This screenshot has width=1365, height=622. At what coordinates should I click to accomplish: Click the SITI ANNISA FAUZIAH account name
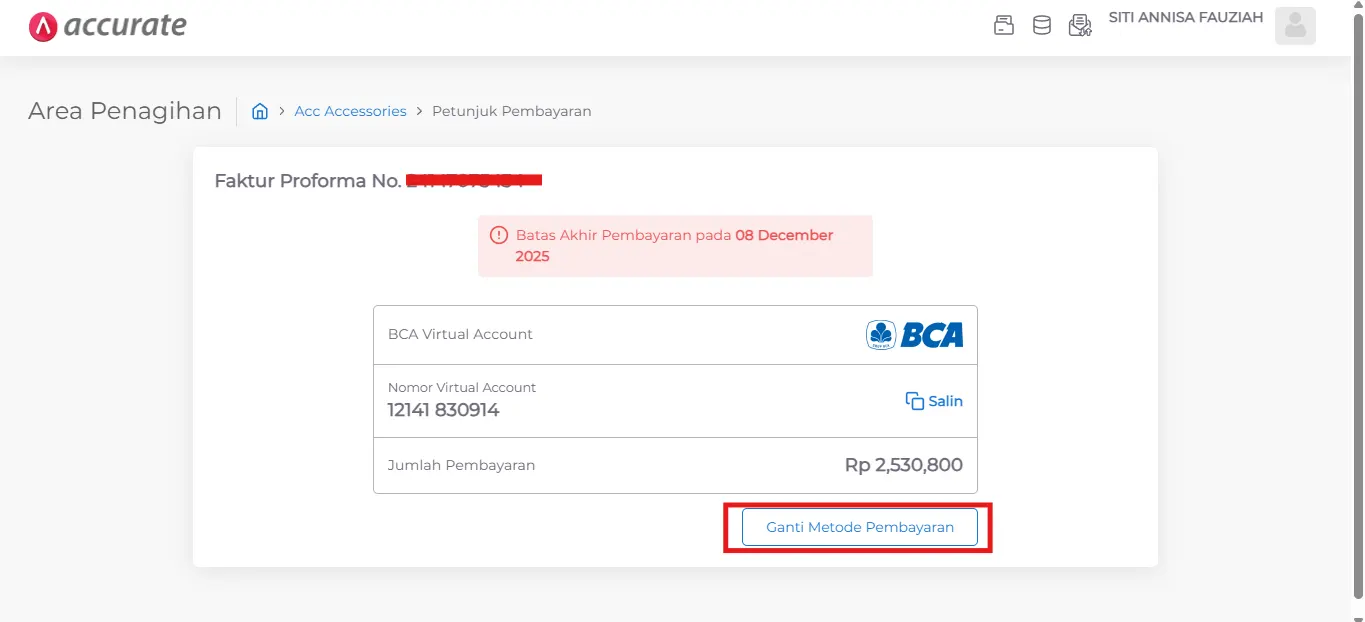pos(1185,16)
